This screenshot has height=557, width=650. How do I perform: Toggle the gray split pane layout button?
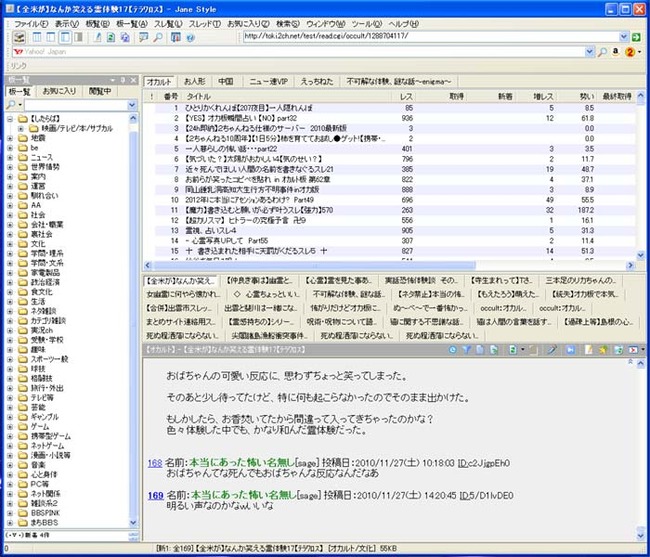(x=78, y=37)
